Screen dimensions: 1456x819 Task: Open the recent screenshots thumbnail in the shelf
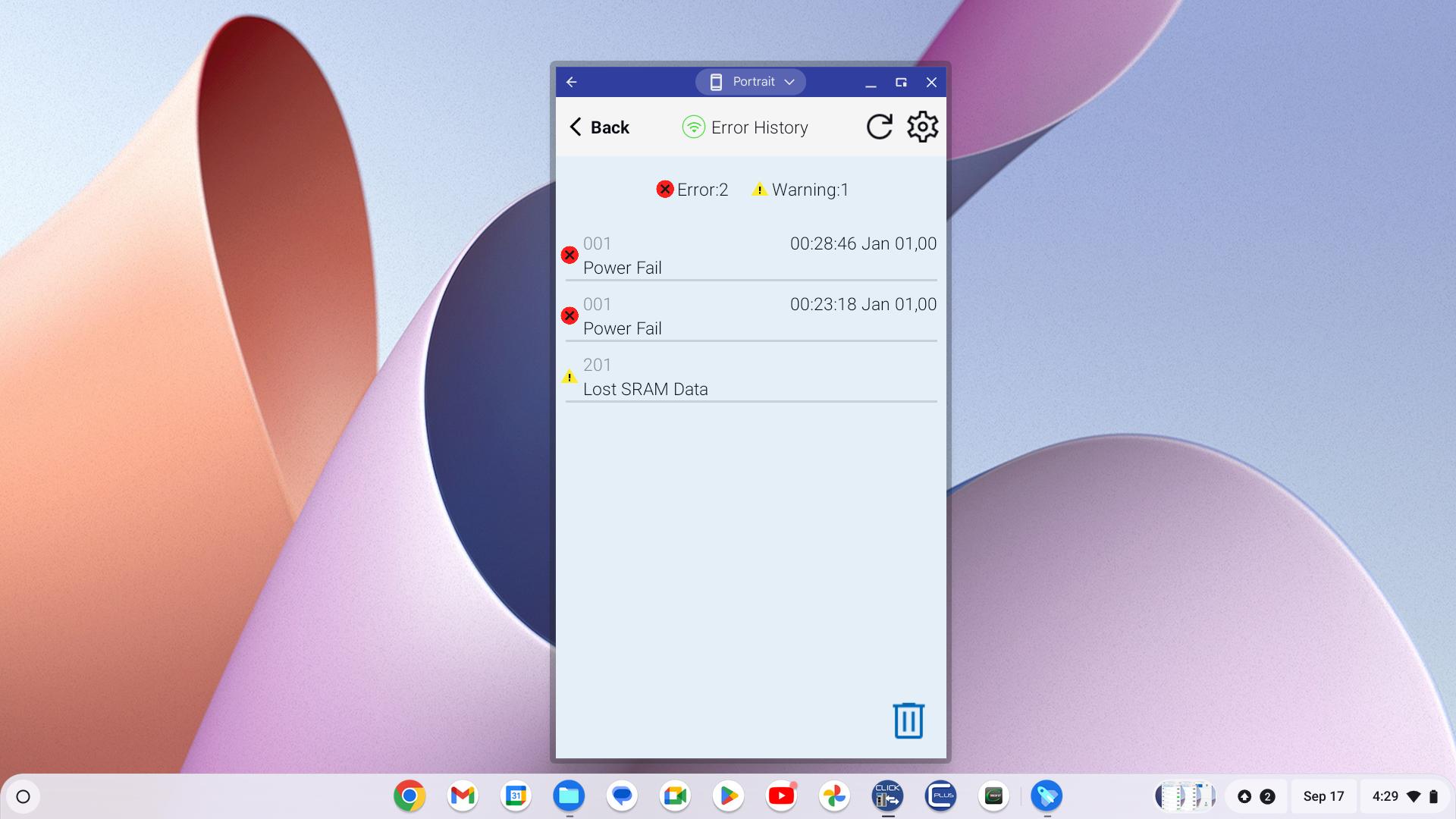(1185, 796)
